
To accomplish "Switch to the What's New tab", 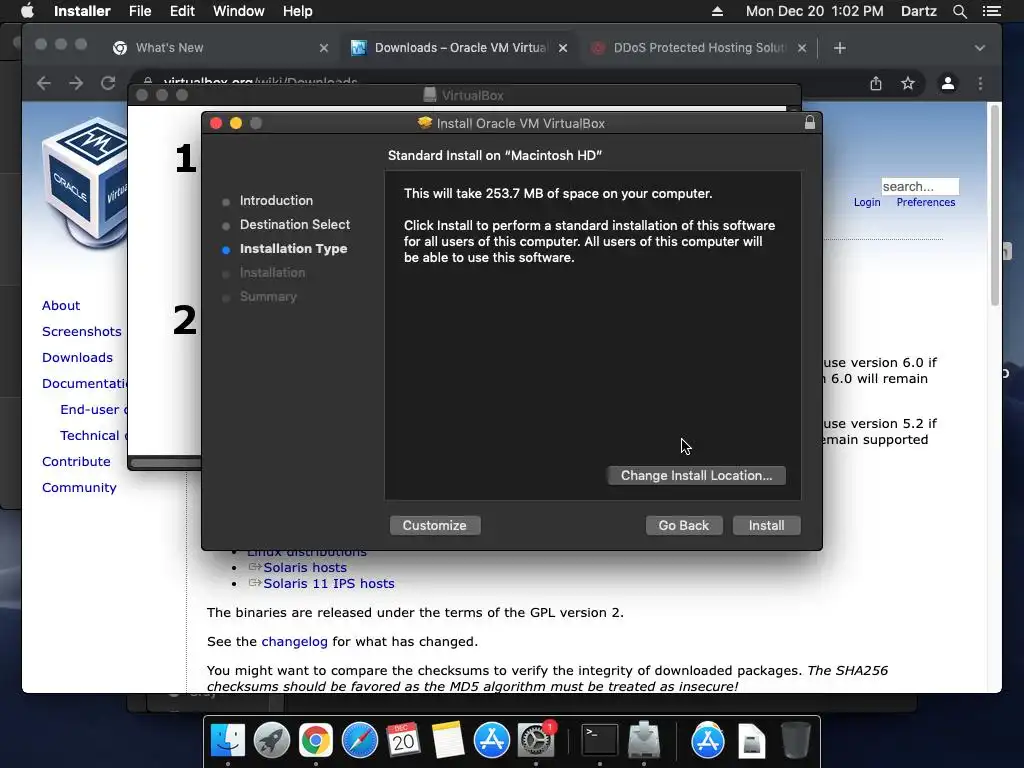I will (x=216, y=48).
